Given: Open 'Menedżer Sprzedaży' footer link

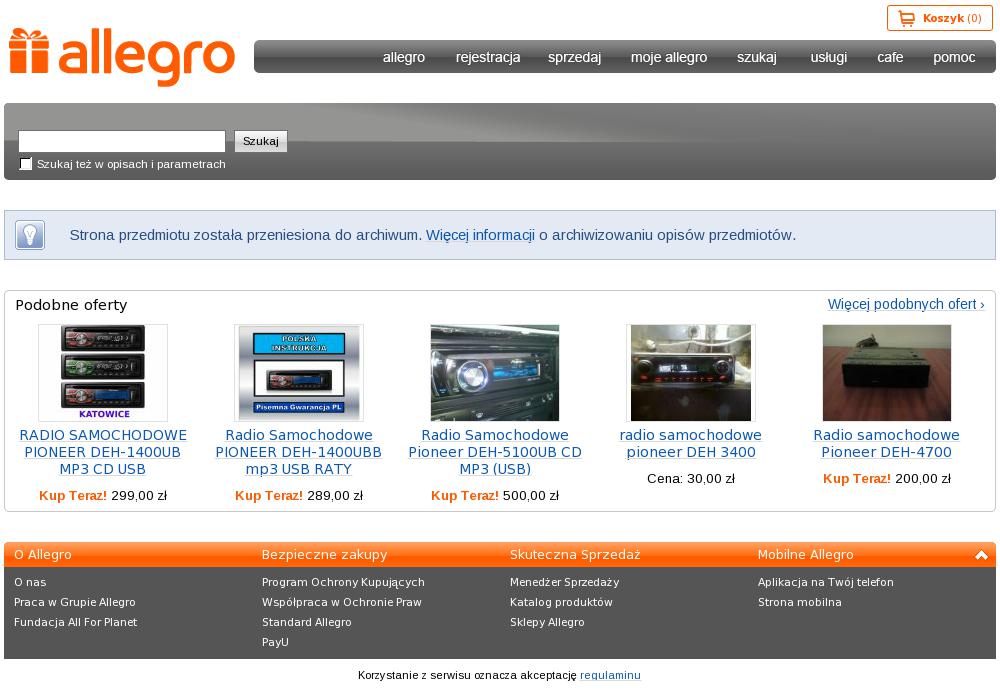Looking at the screenshot, I should 564,582.
